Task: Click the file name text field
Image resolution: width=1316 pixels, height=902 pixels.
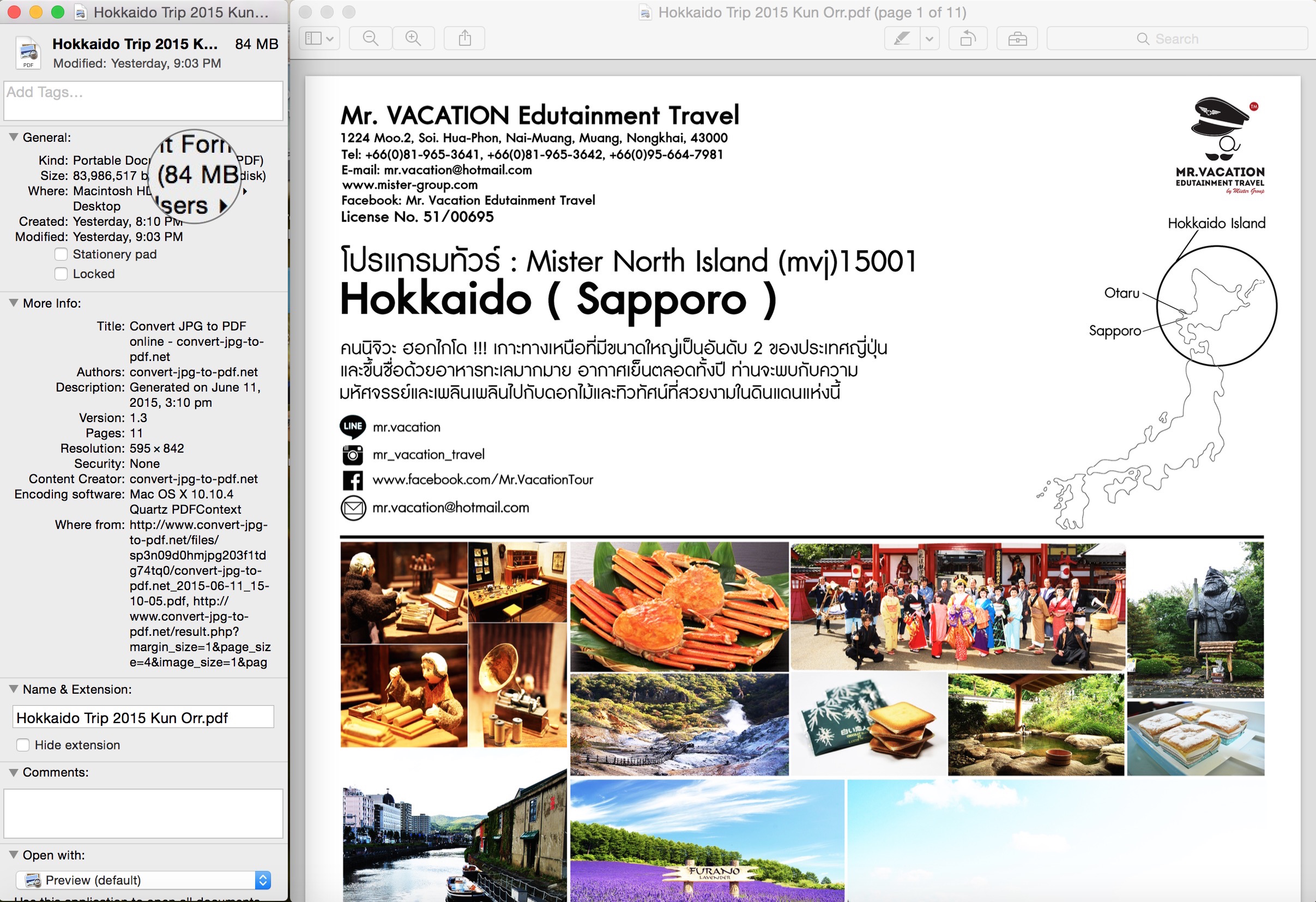Action: click(x=143, y=718)
